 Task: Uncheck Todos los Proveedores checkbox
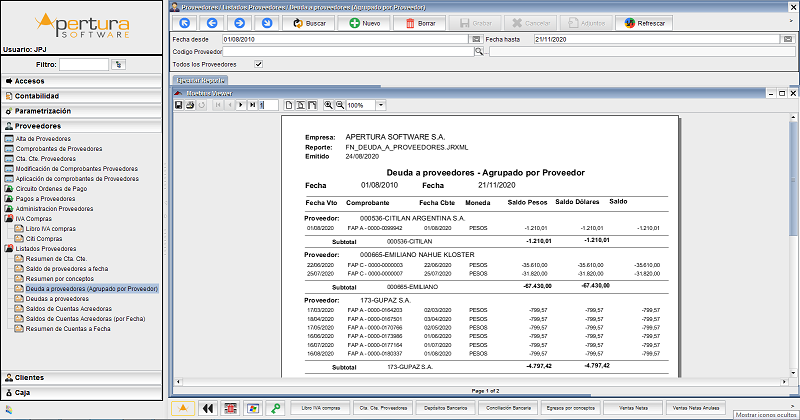click(x=258, y=64)
